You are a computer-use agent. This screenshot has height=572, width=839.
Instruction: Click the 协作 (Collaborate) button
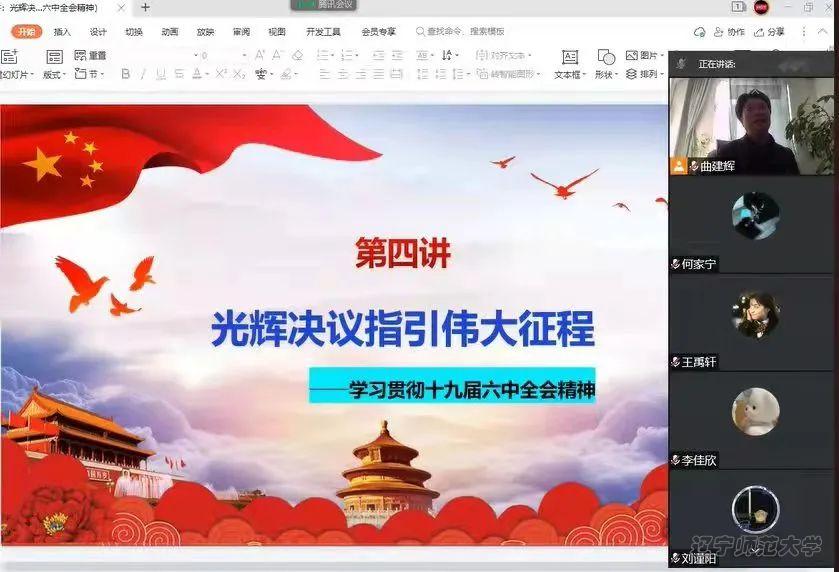click(x=731, y=32)
